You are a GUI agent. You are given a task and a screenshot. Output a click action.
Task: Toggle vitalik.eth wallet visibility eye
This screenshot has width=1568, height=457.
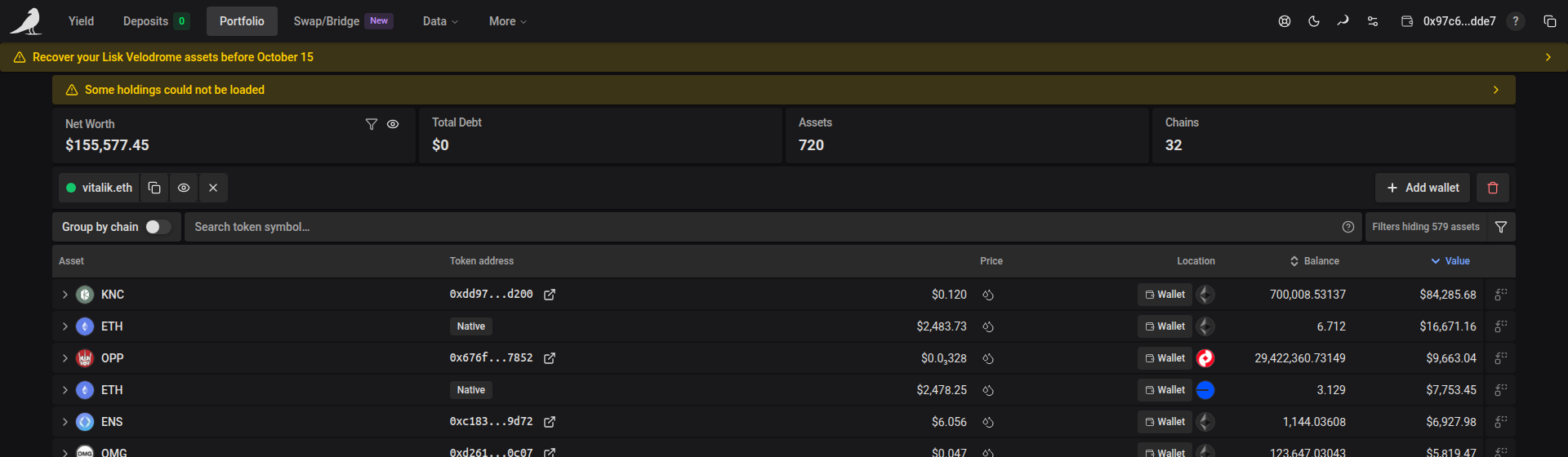184,188
